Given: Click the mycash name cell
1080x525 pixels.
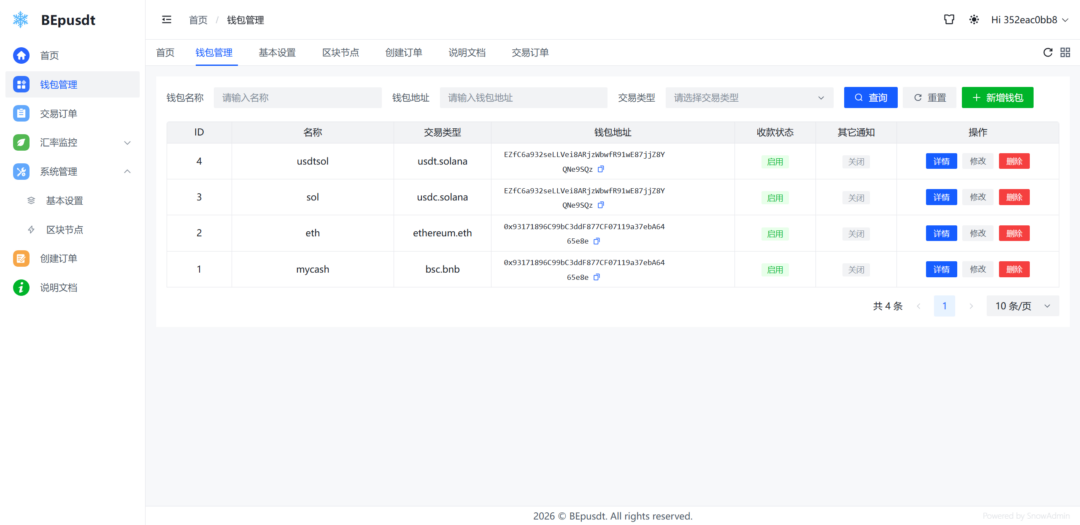Looking at the screenshot, I should pos(313,269).
